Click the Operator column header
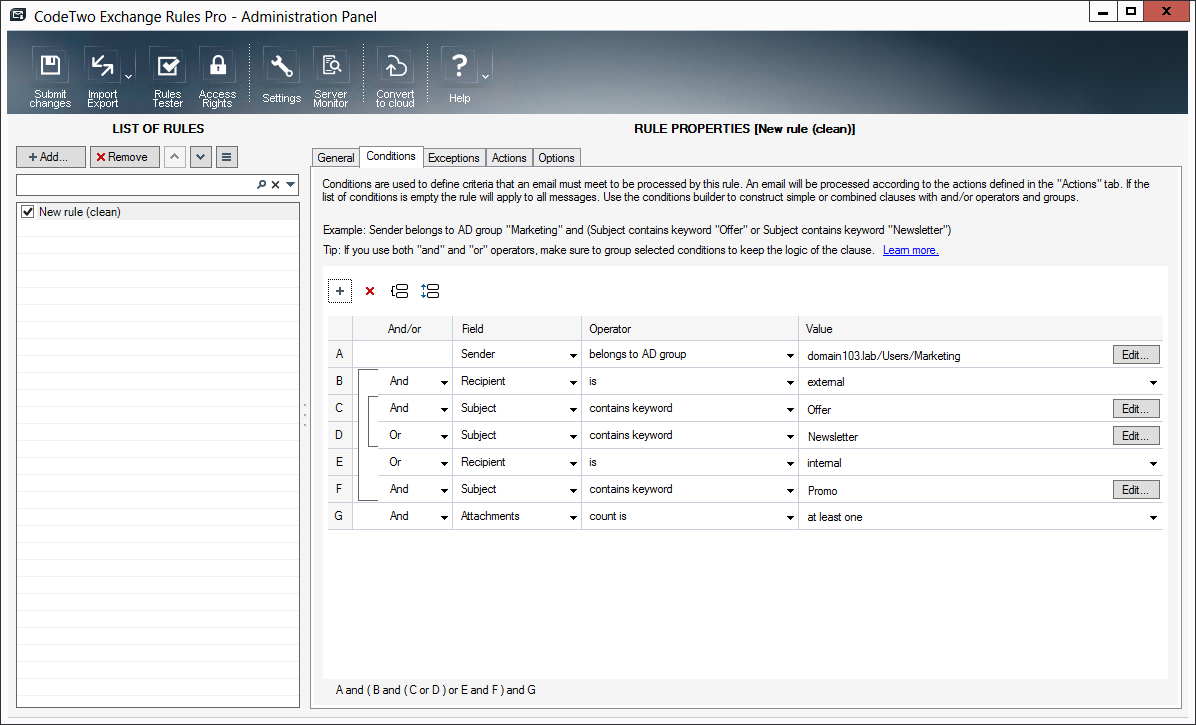The image size is (1196, 725). click(690, 329)
